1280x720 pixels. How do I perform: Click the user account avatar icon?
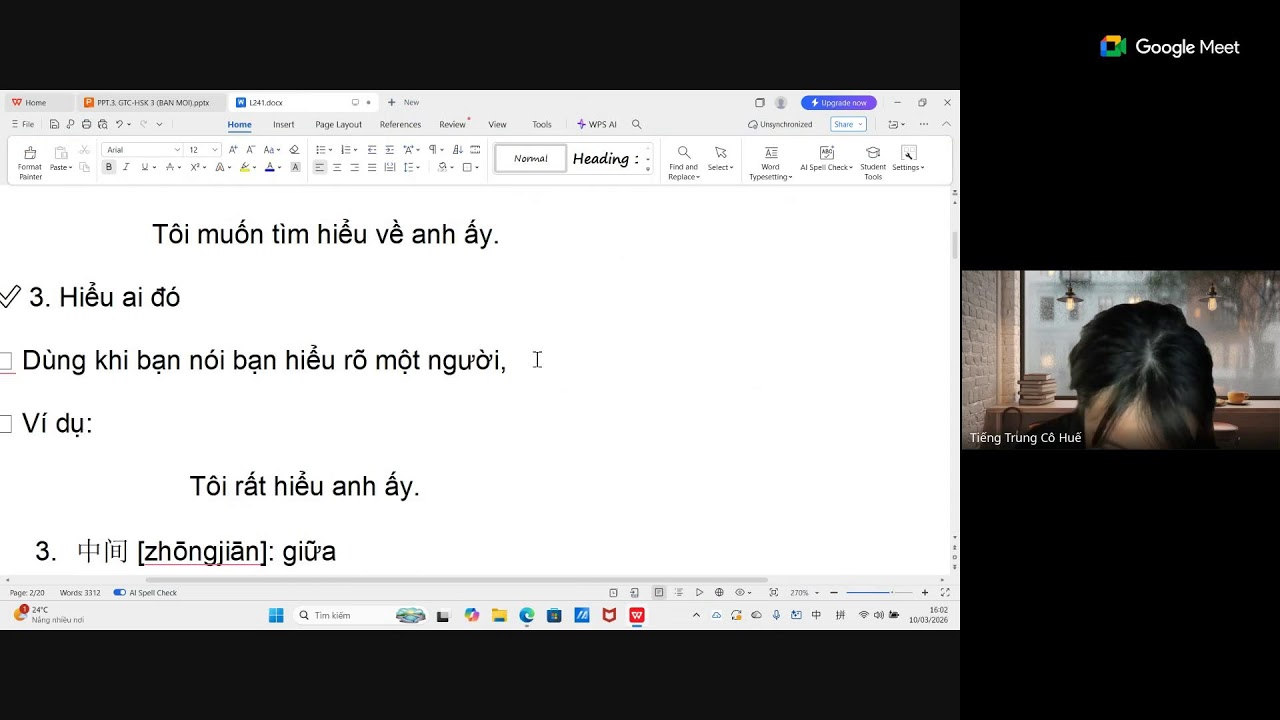click(x=781, y=103)
